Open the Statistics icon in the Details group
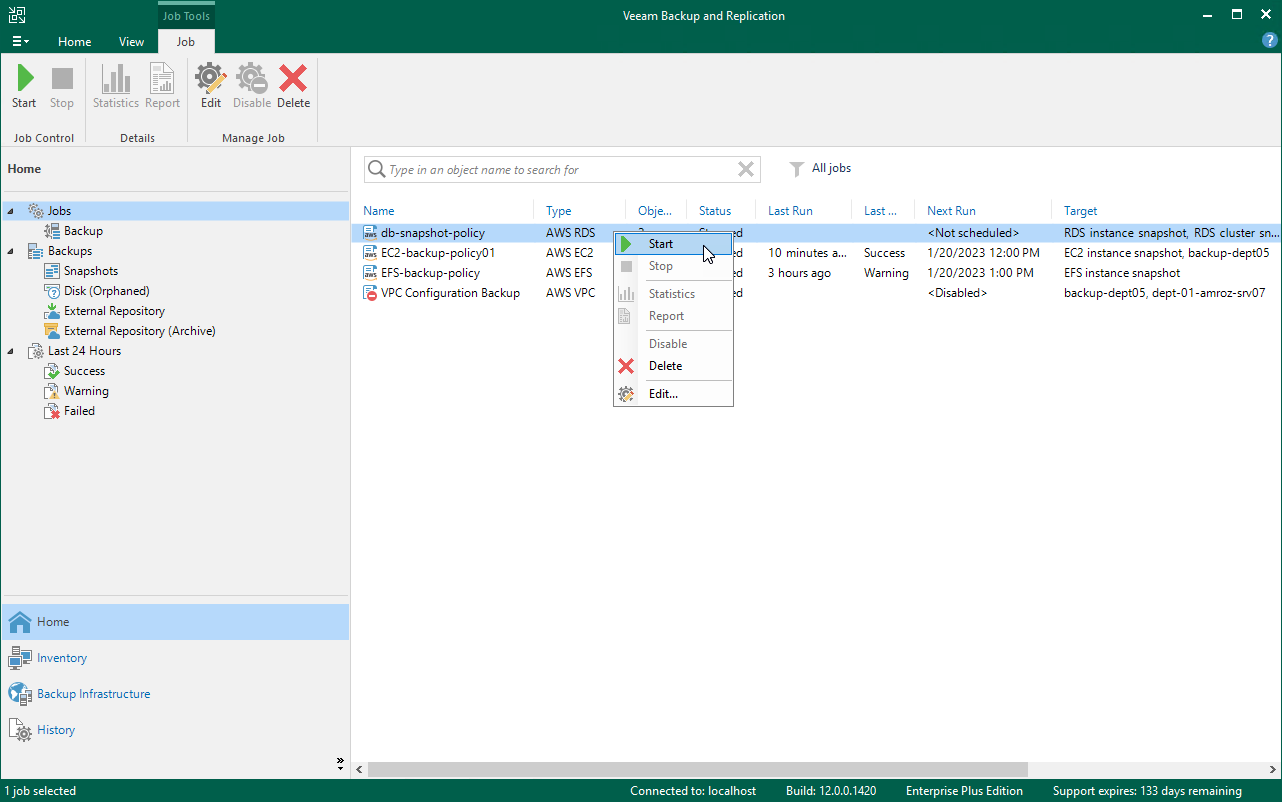 (x=115, y=85)
